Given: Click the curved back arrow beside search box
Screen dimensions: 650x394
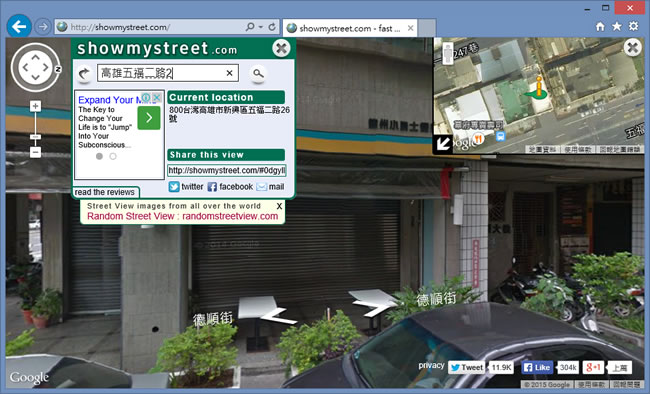Looking at the screenshot, I should click(84, 74).
